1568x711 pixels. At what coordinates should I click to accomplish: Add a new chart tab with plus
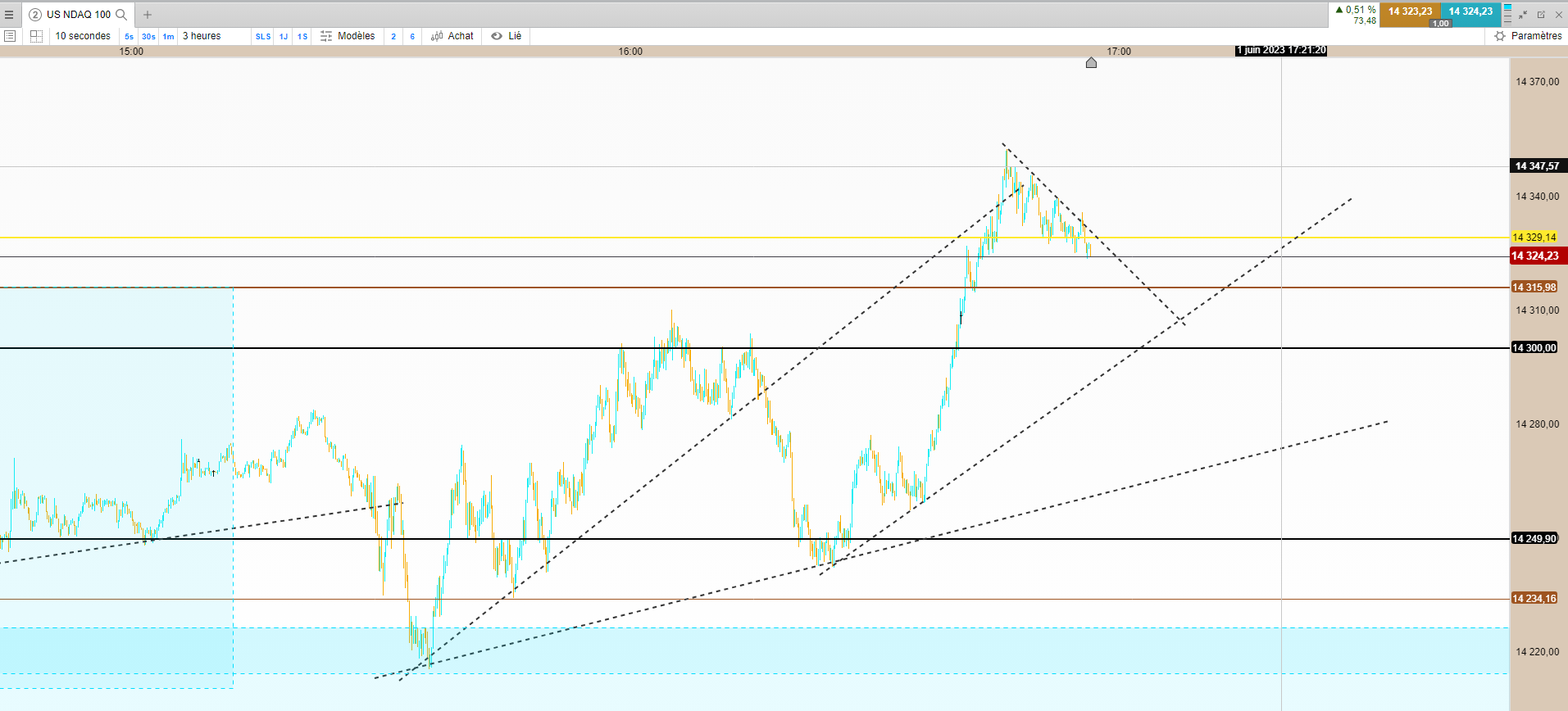(x=148, y=15)
